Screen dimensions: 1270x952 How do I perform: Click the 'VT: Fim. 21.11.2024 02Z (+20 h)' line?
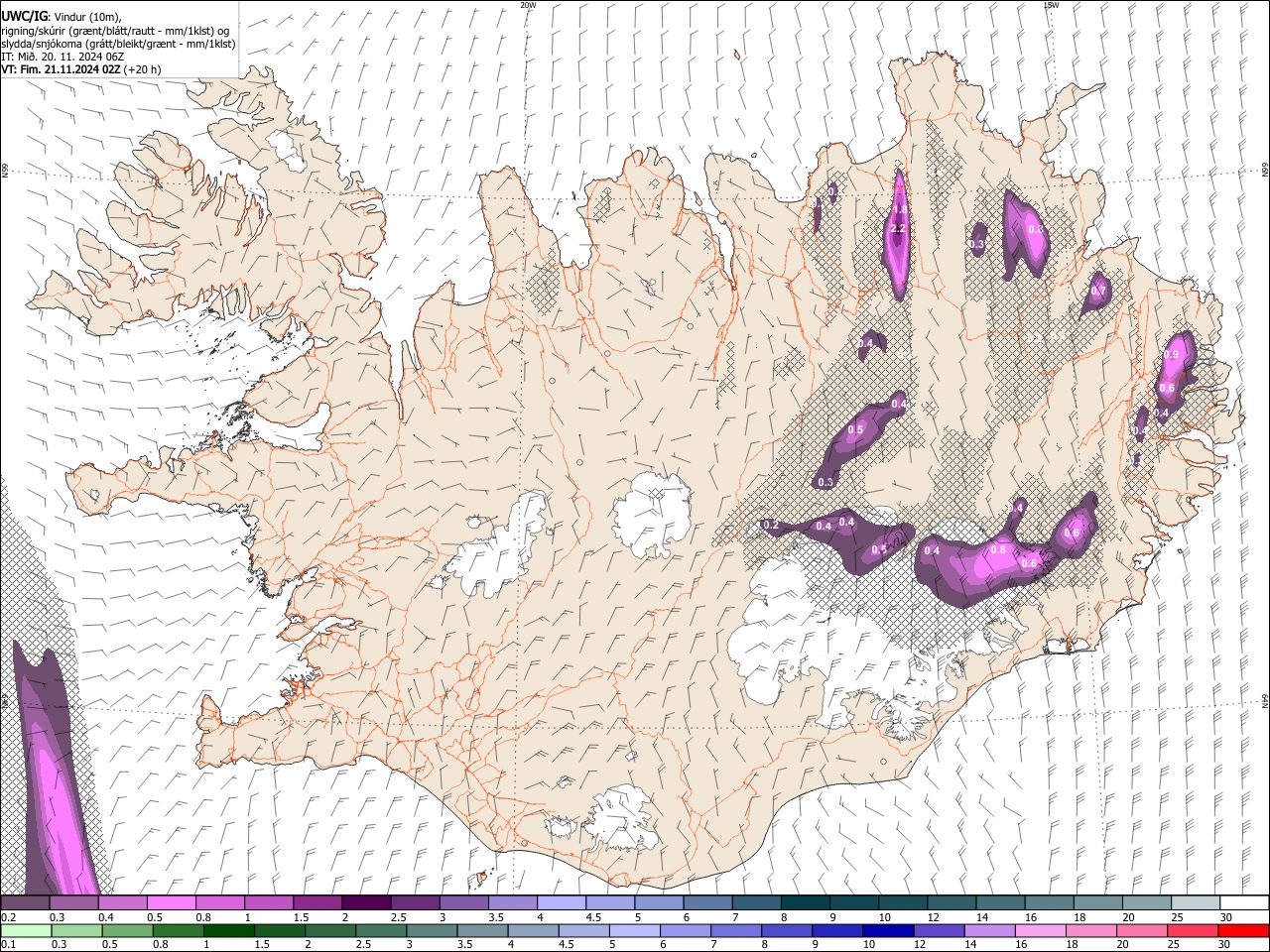[81, 69]
